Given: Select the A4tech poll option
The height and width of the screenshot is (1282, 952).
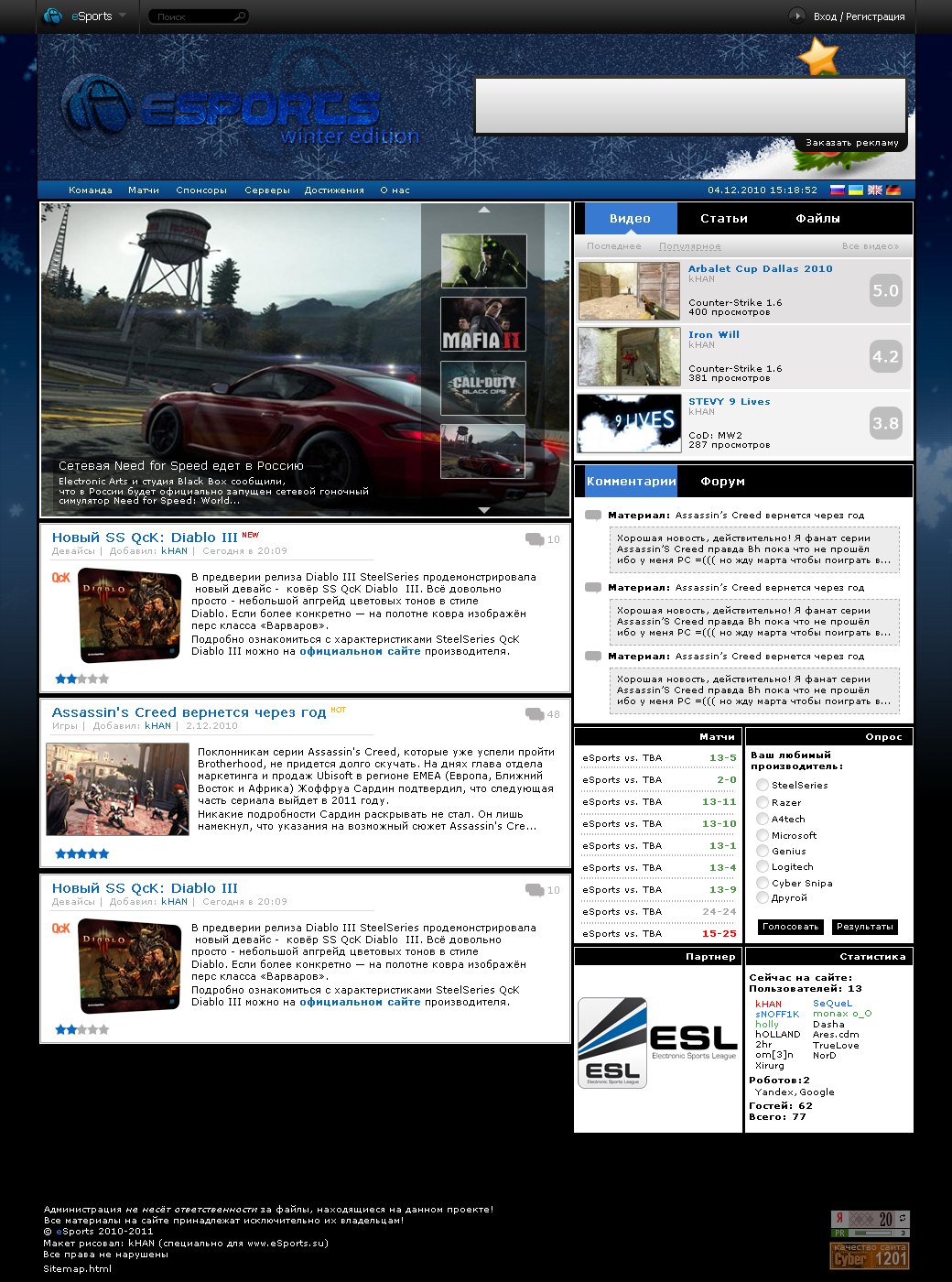Looking at the screenshot, I should (763, 819).
